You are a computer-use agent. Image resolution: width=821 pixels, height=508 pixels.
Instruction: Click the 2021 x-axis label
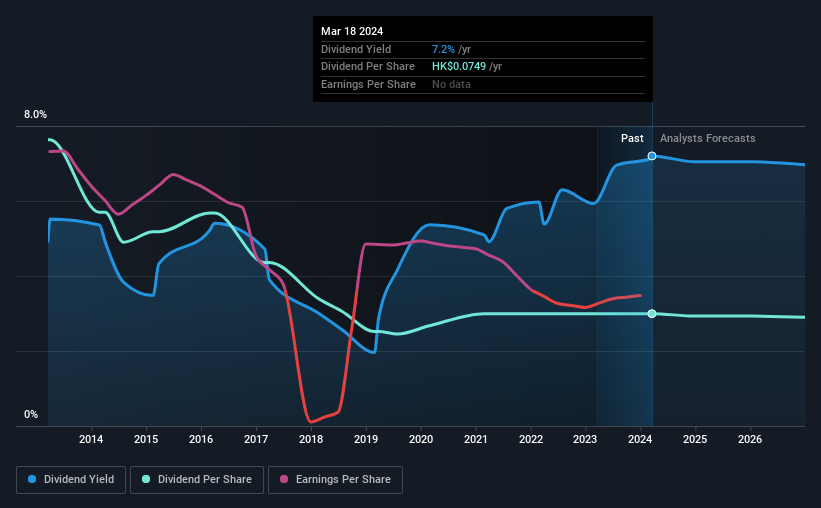[x=476, y=439]
